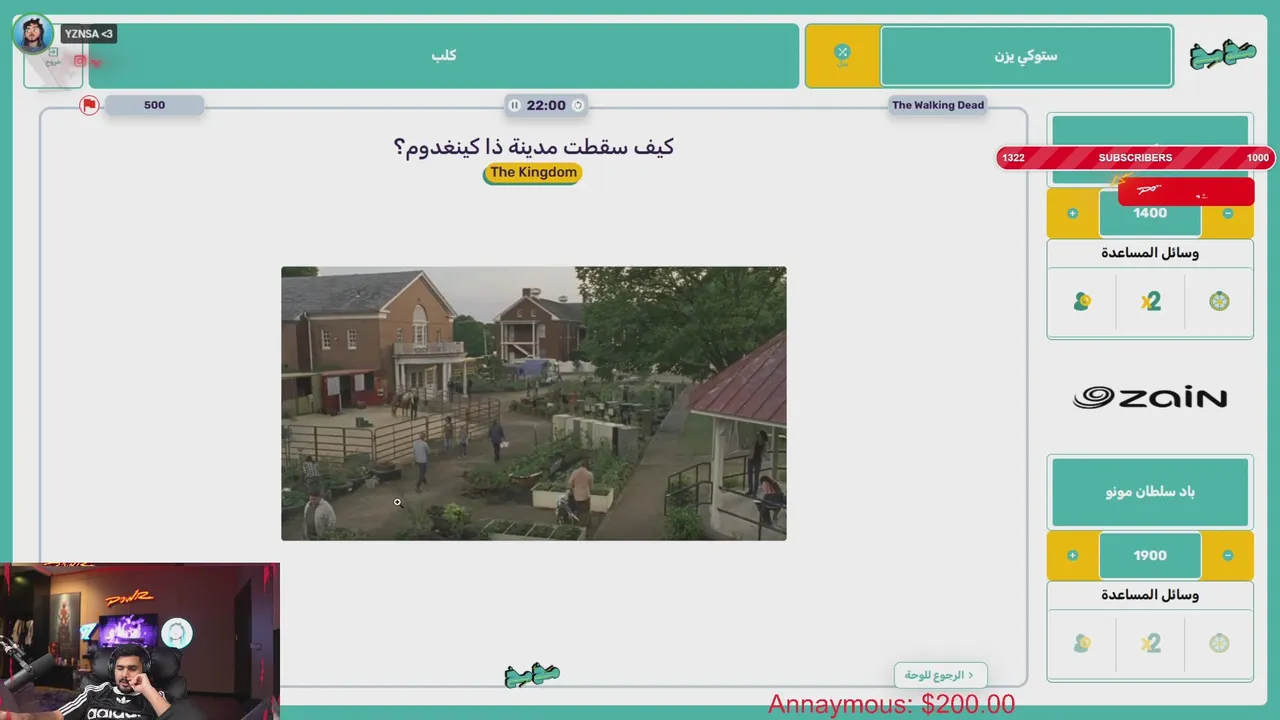Click The Kingdom yellow hint label
1280x720 pixels.
(533, 173)
